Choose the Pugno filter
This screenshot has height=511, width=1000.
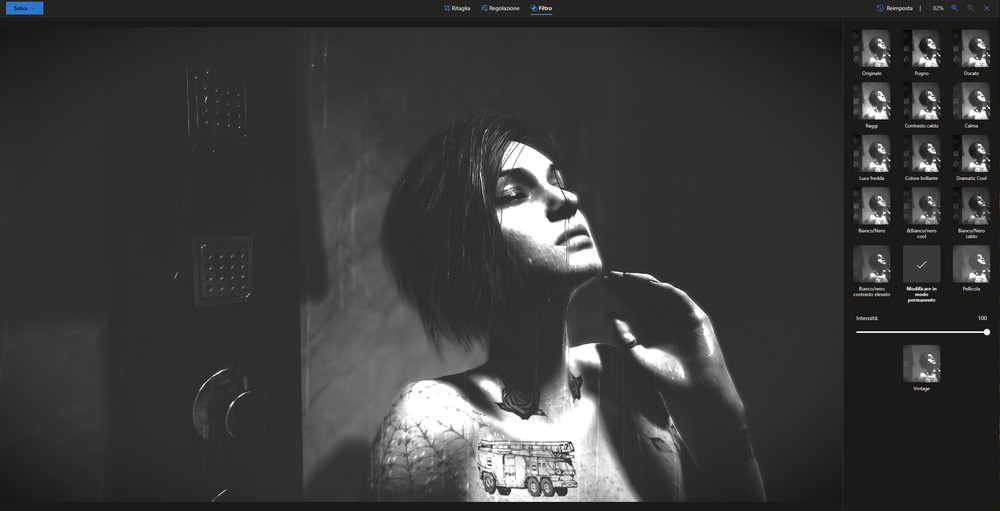[x=921, y=49]
